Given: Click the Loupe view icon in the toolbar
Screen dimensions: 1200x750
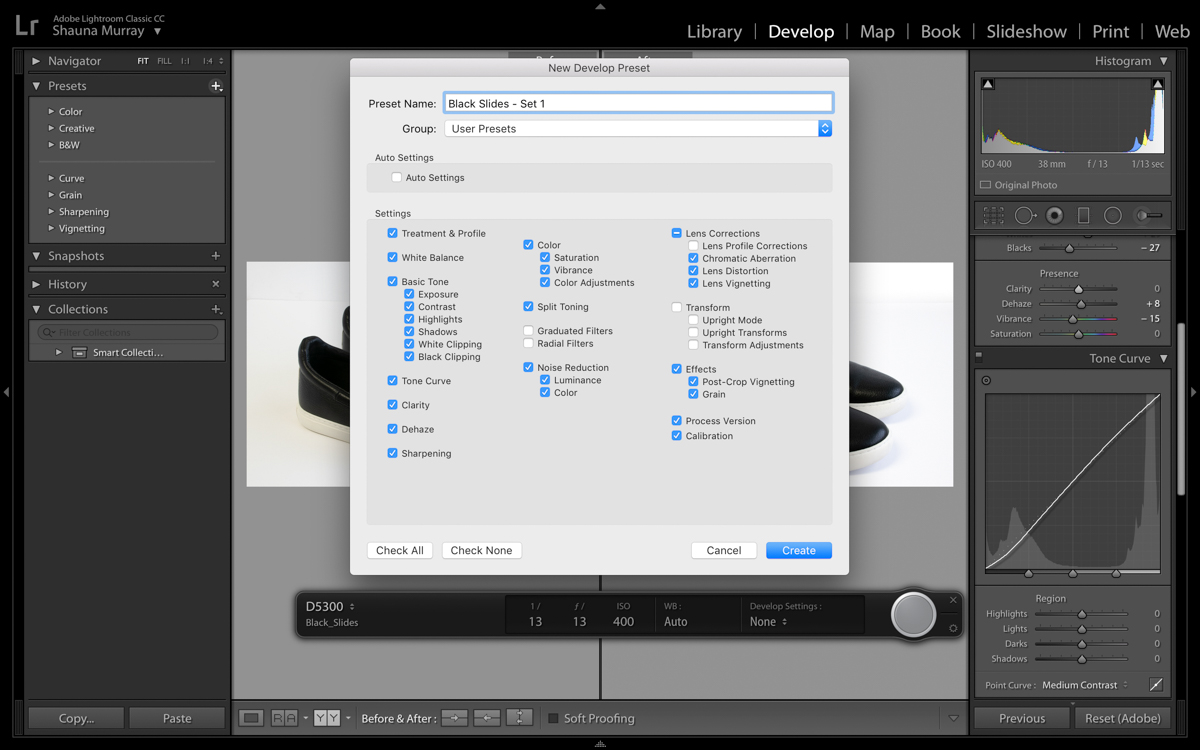Looking at the screenshot, I should [x=251, y=718].
